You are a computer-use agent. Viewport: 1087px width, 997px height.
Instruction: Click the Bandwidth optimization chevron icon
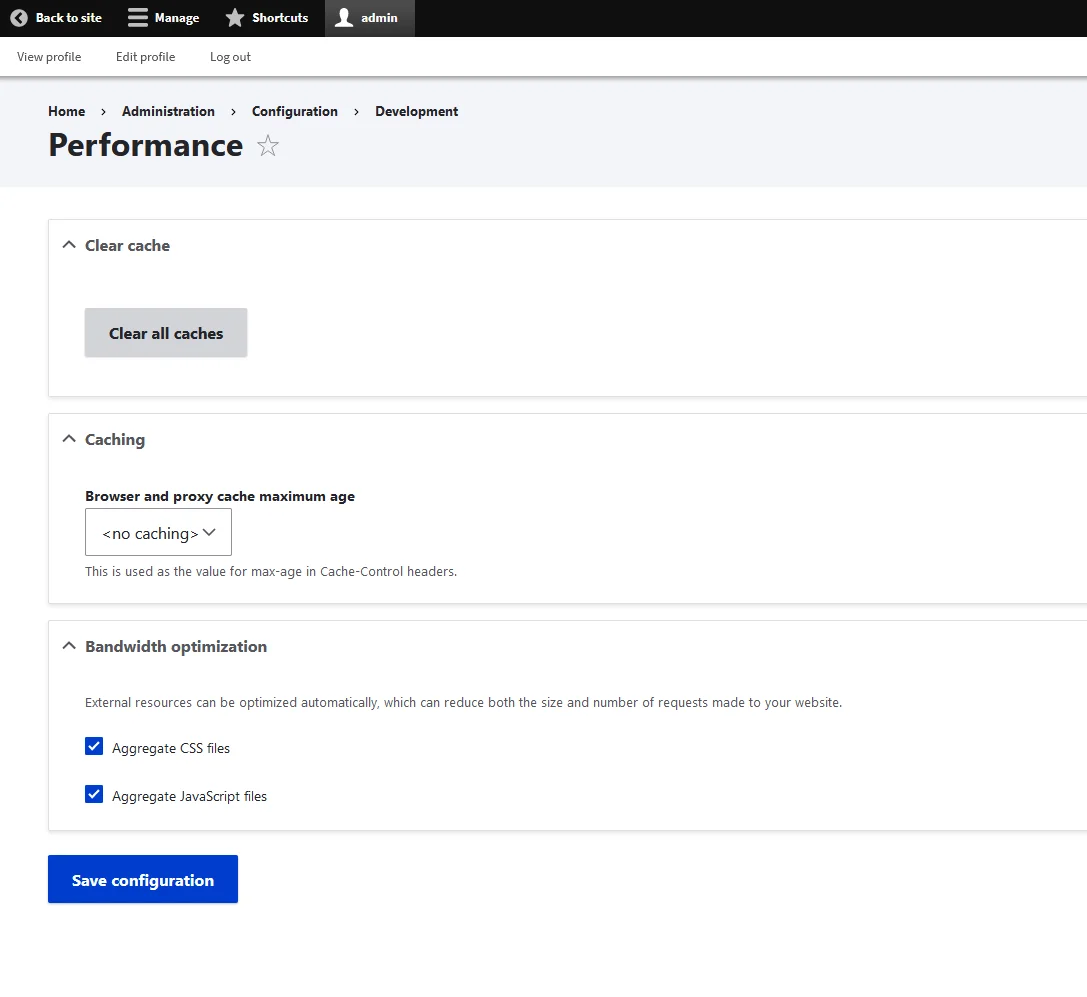click(x=68, y=645)
